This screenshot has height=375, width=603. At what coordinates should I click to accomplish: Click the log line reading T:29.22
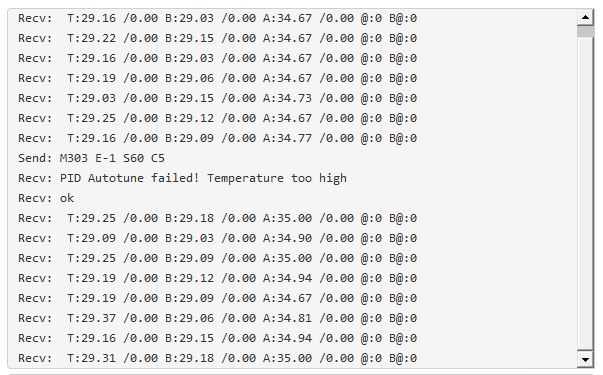coord(217,38)
